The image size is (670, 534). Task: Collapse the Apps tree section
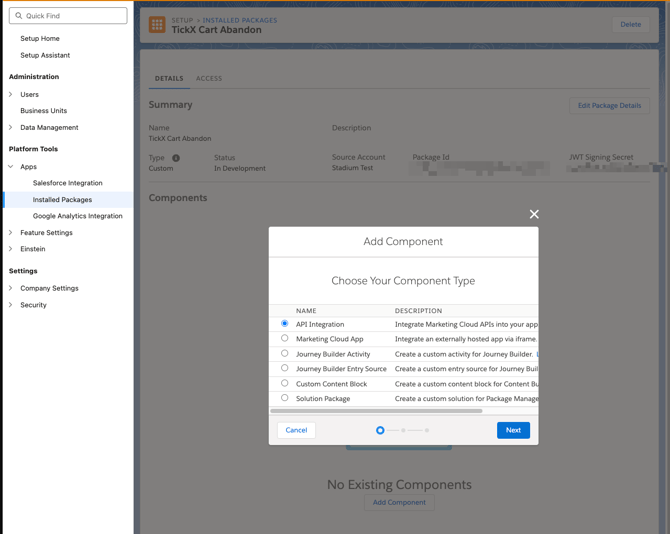11,167
